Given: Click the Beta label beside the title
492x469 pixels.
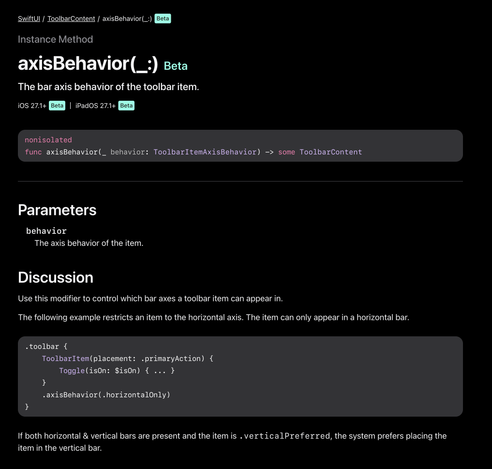Looking at the screenshot, I should pos(176,66).
